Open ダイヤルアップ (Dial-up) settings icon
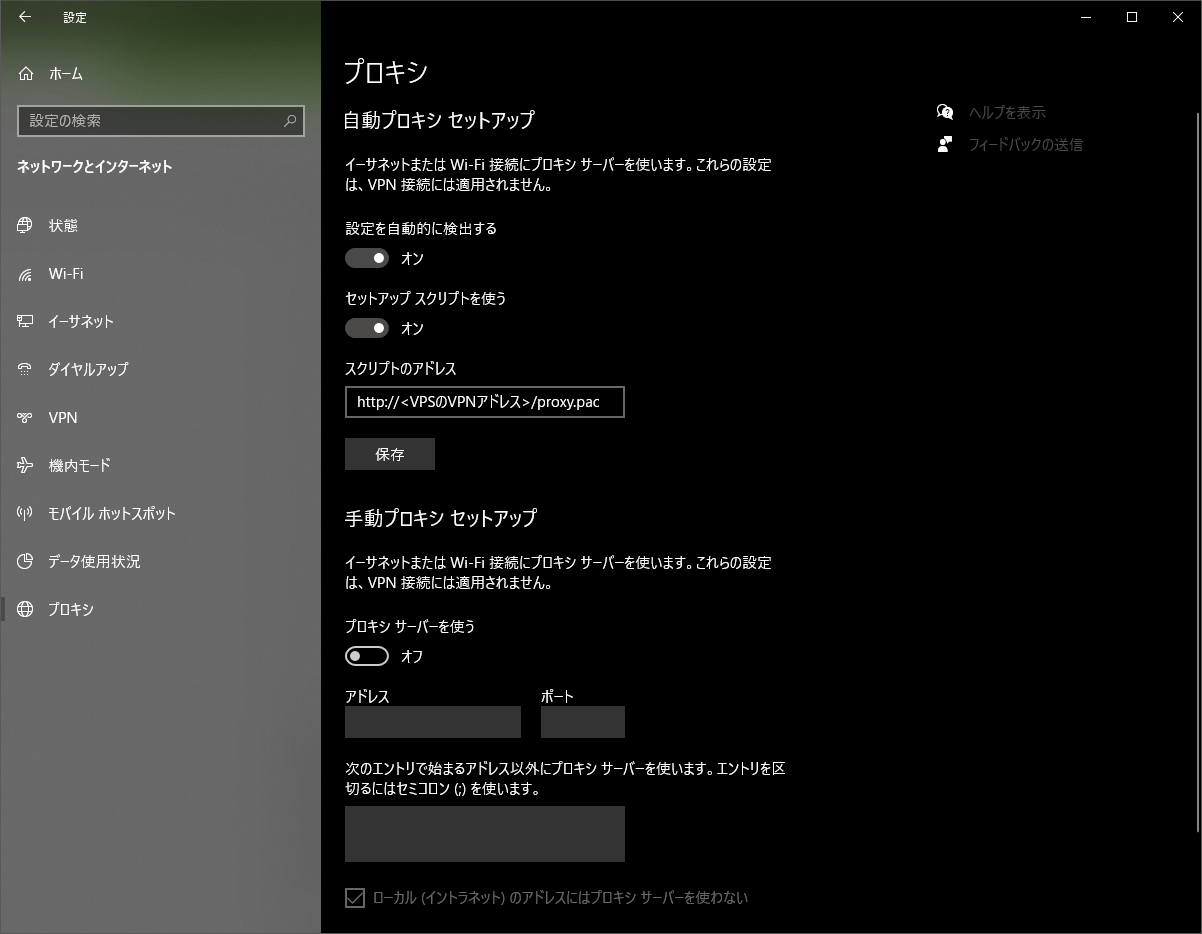The width and height of the screenshot is (1202, 934). [x=24, y=369]
